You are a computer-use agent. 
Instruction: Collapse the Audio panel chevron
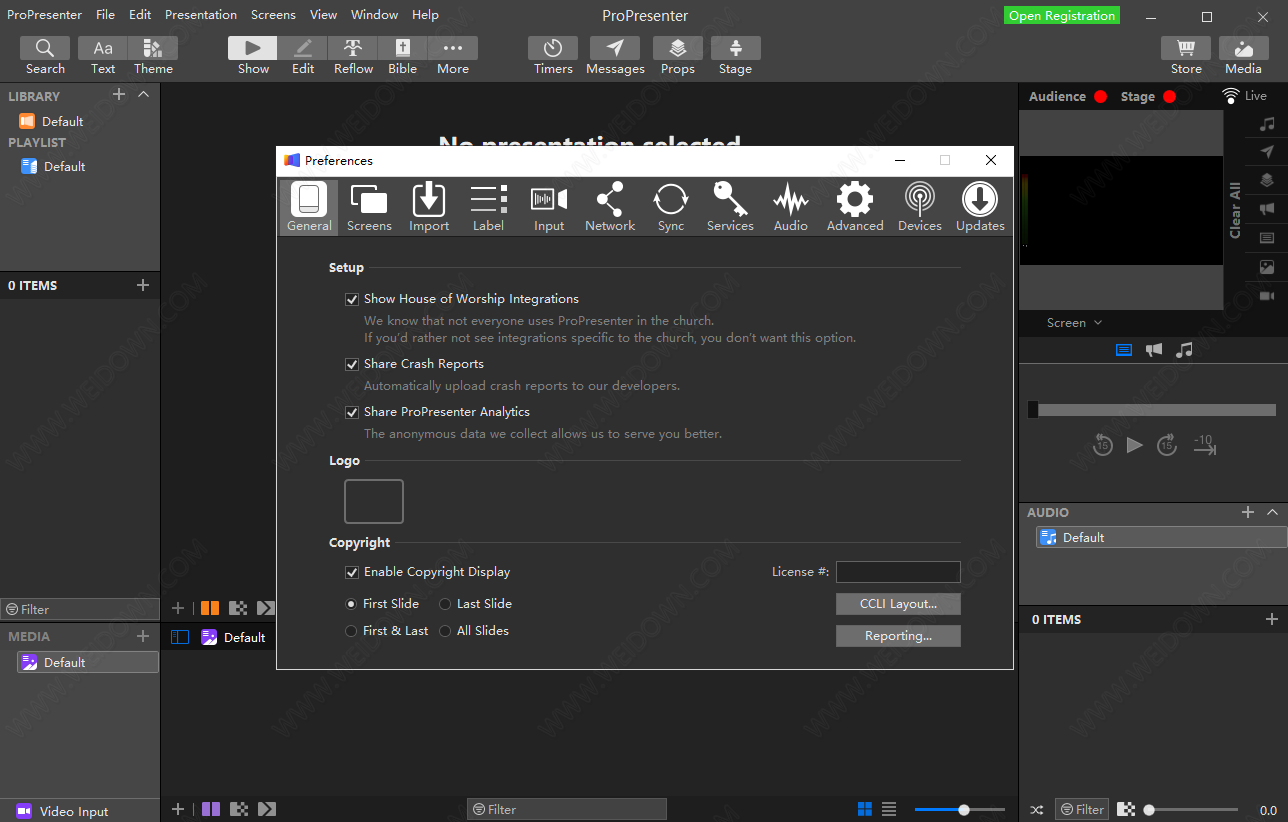tap(1272, 512)
